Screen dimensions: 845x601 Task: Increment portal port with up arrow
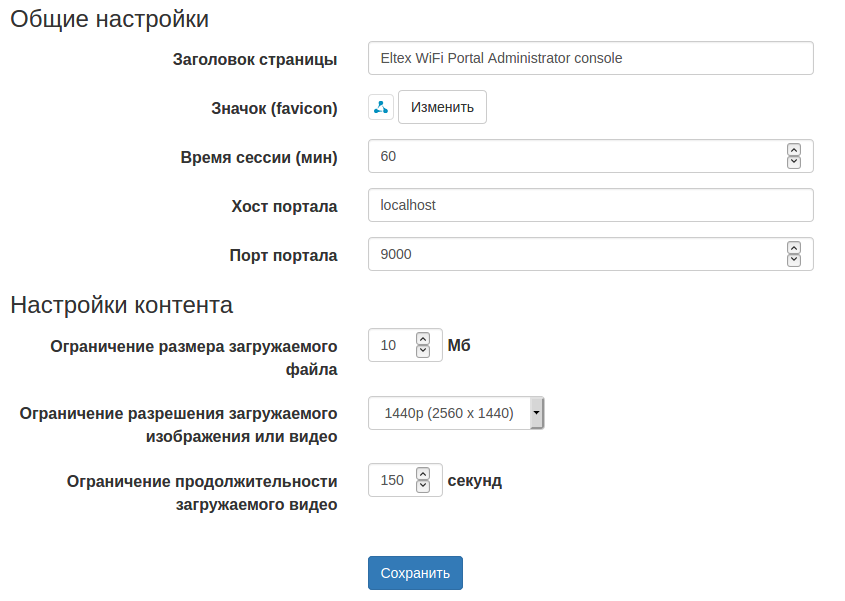(x=794, y=248)
